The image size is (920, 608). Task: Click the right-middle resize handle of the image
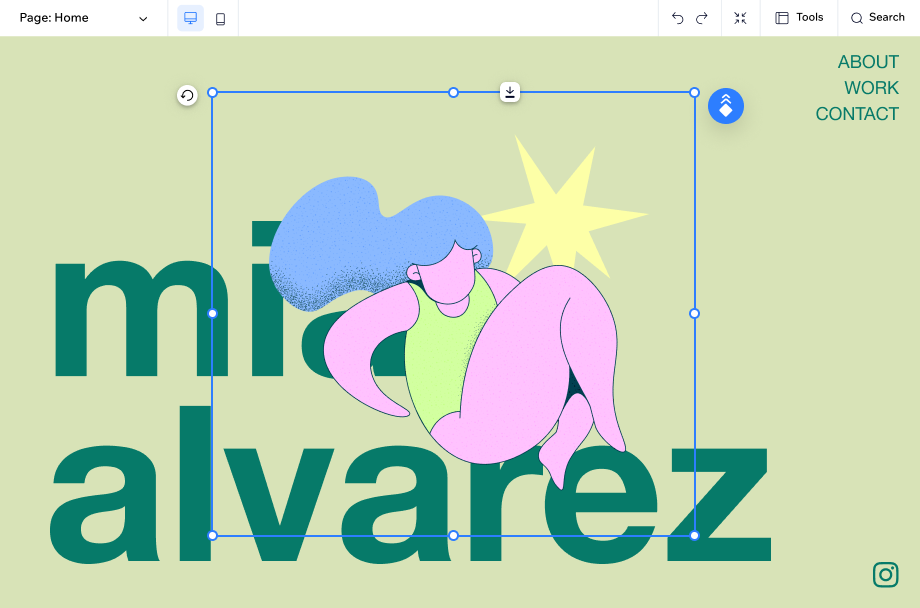694,313
